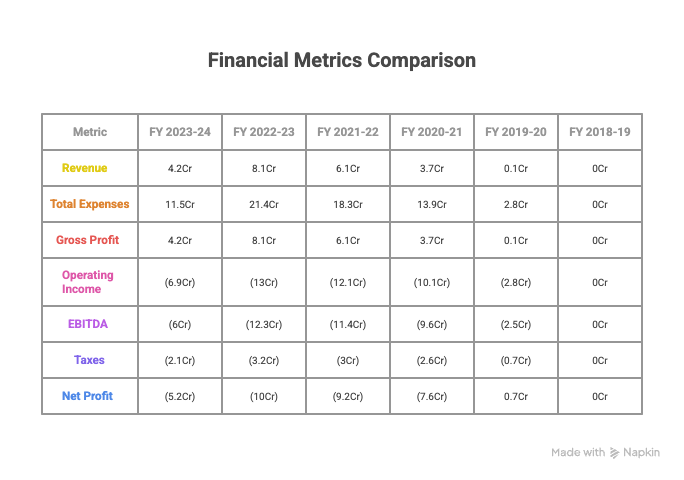Click the Metric column header
This screenshot has width=684, height=480.
pyautogui.click(x=90, y=132)
